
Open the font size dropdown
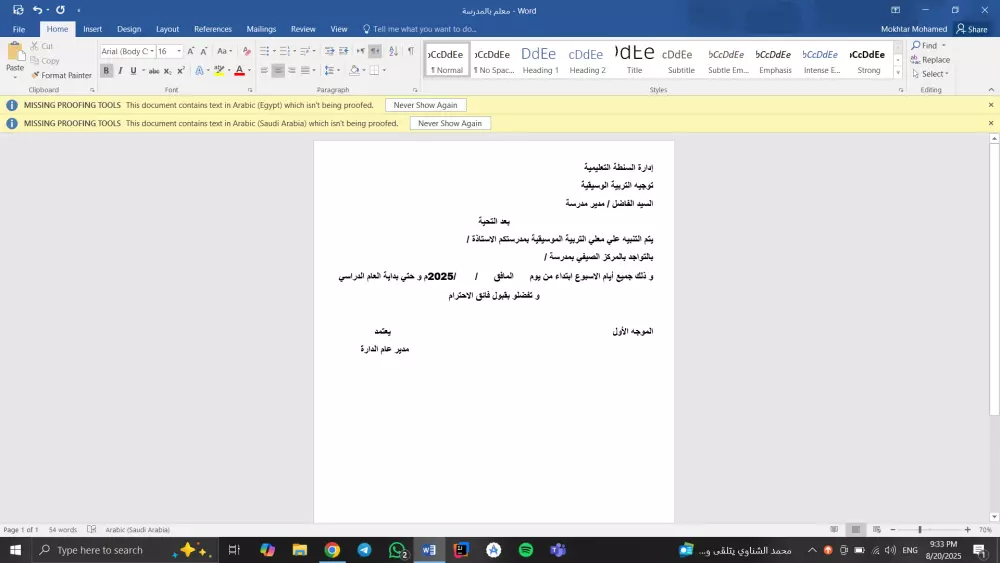(179, 51)
